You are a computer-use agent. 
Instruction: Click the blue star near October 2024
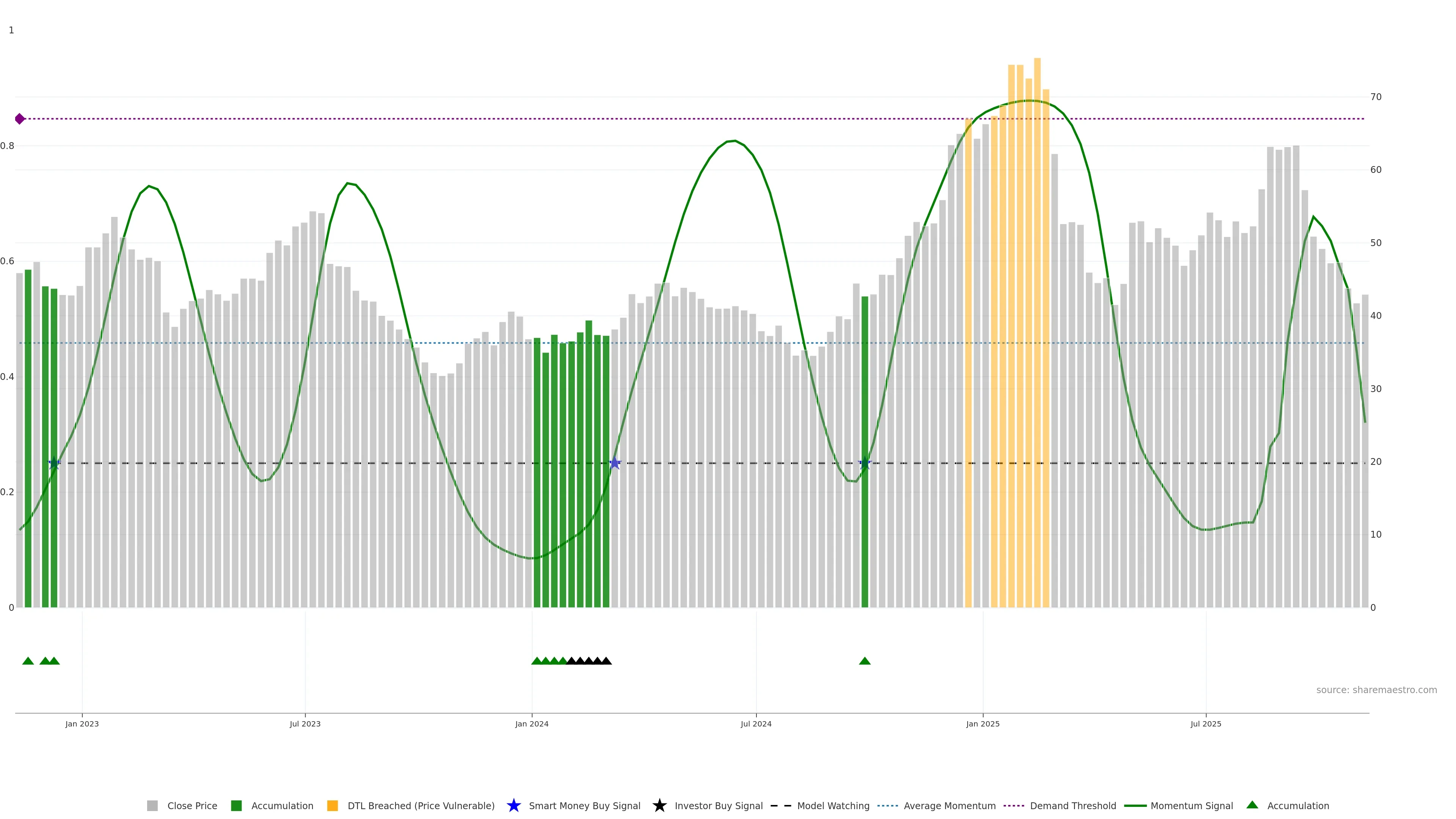pos(865,463)
